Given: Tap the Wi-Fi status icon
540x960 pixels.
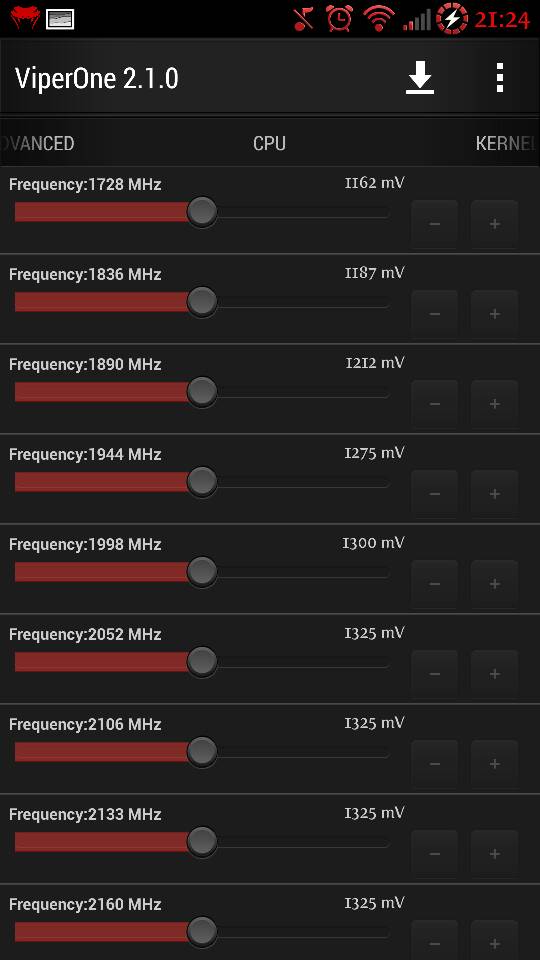Looking at the screenshot, I should [x=379, y=18].
